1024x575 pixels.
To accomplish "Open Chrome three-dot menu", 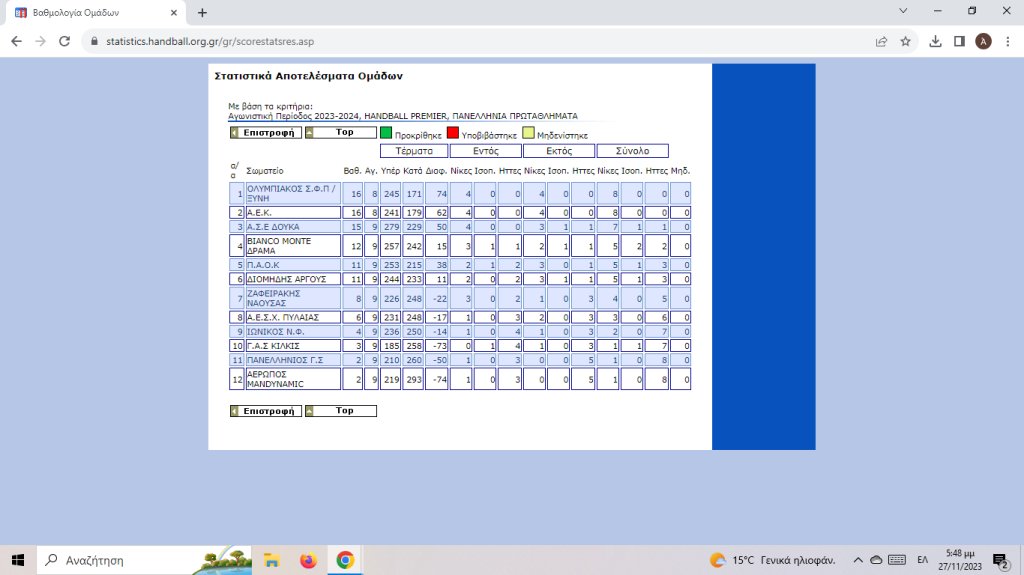I will tap(1007, 41).
